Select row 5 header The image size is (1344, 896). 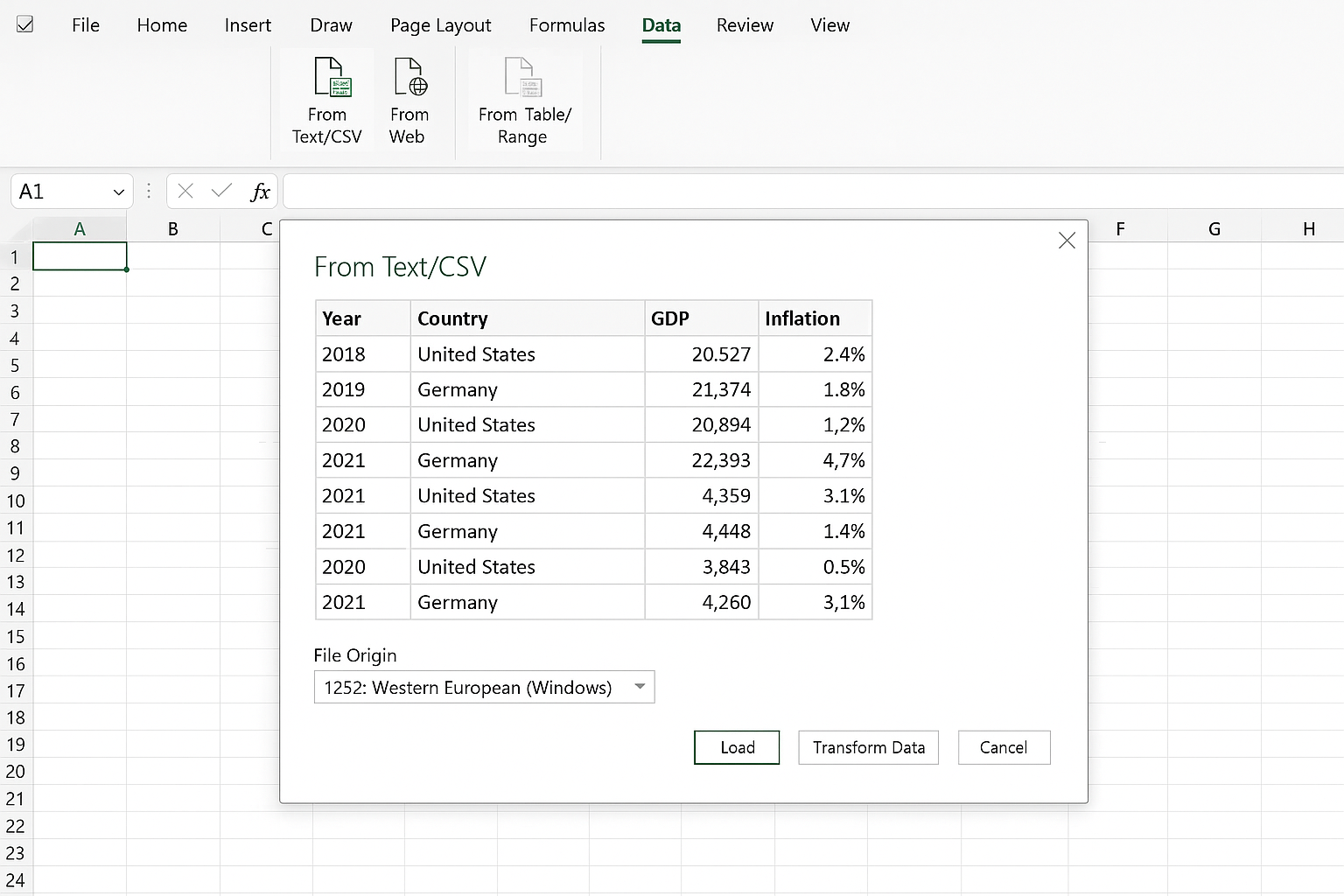point(15,365)
